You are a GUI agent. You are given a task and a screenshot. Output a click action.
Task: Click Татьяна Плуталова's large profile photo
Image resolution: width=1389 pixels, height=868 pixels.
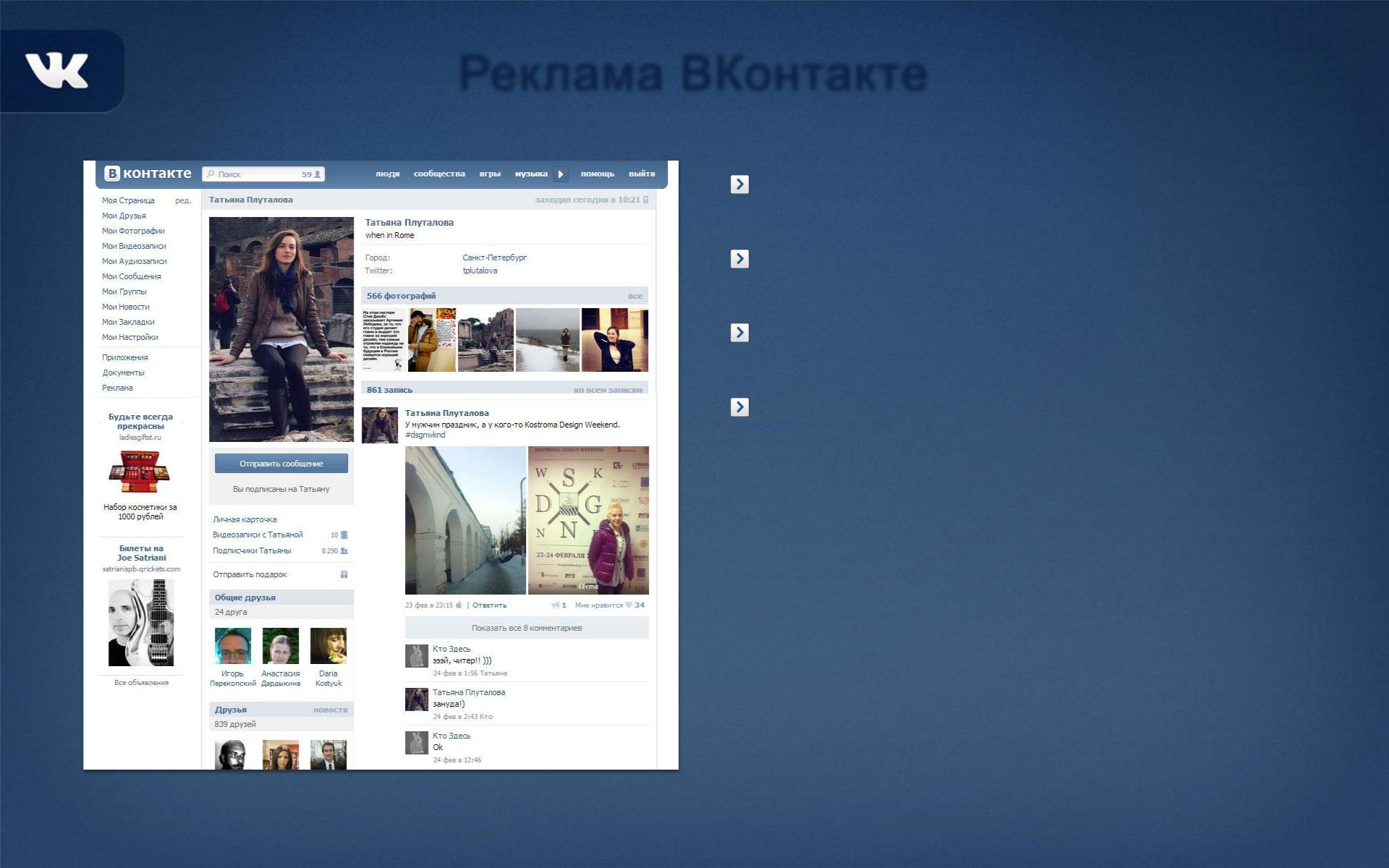tap(281, 329)
